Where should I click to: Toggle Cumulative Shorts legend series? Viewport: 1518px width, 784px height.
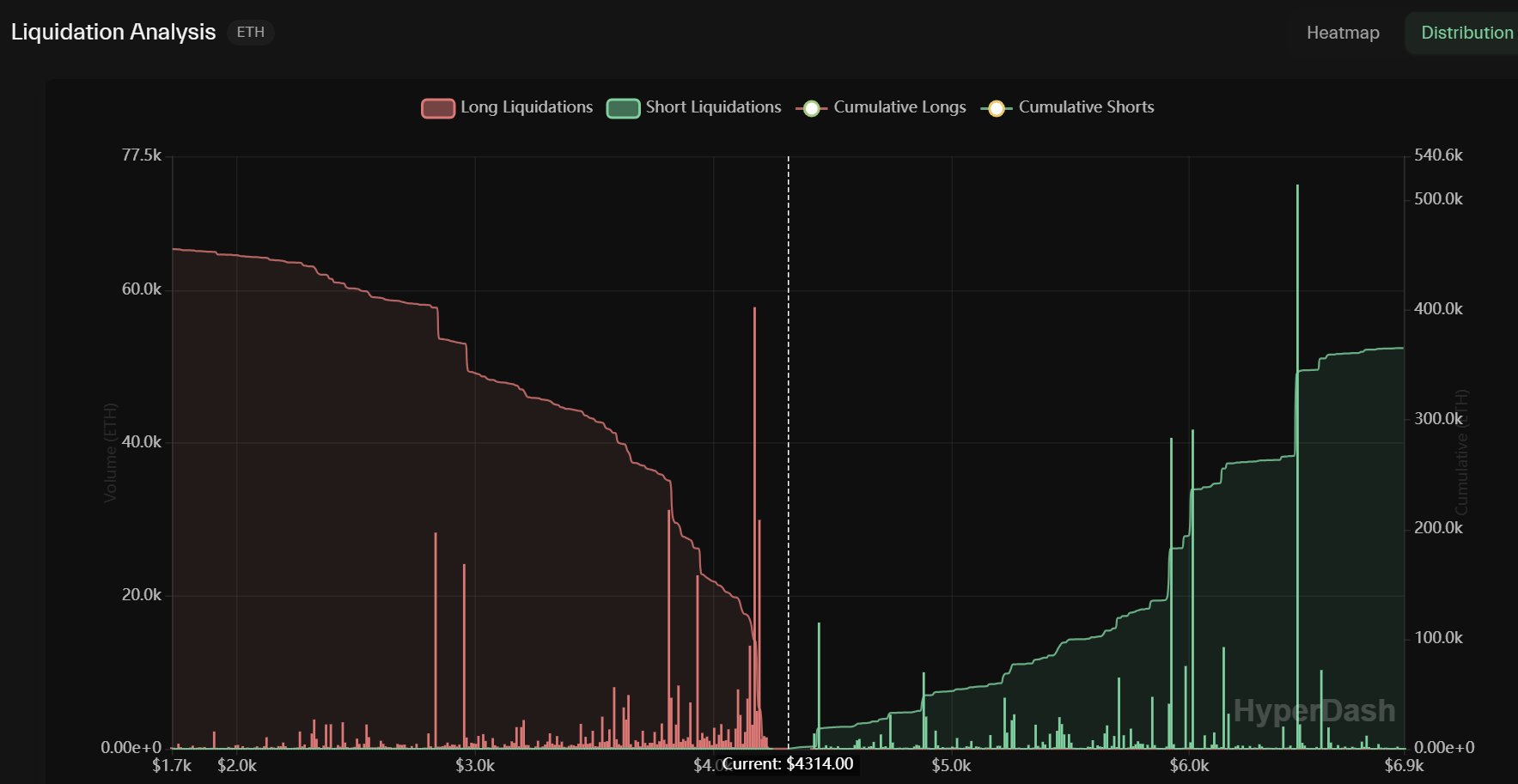point(1068,107)
